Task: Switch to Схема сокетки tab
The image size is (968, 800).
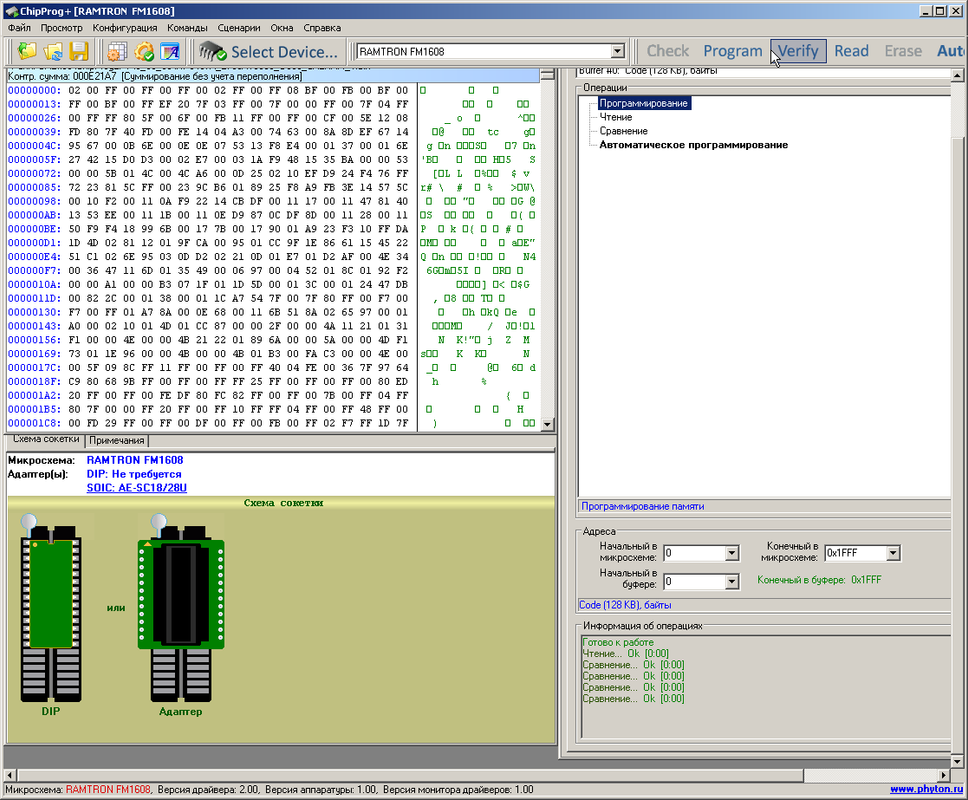Action: click(x=46, y=439)
